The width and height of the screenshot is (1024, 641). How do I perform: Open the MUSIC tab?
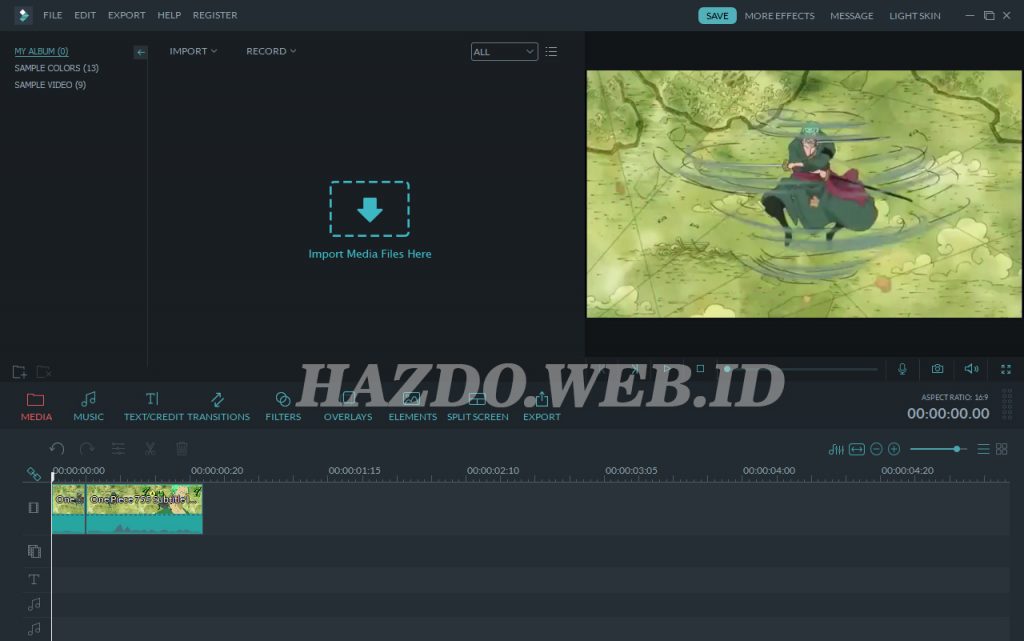click(88, 407)
